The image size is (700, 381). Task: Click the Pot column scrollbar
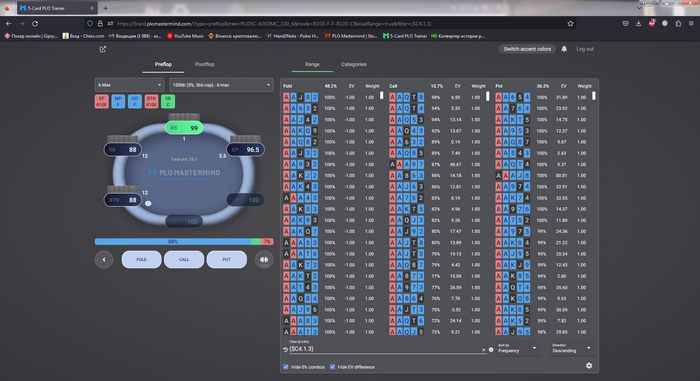pos(593,96)
